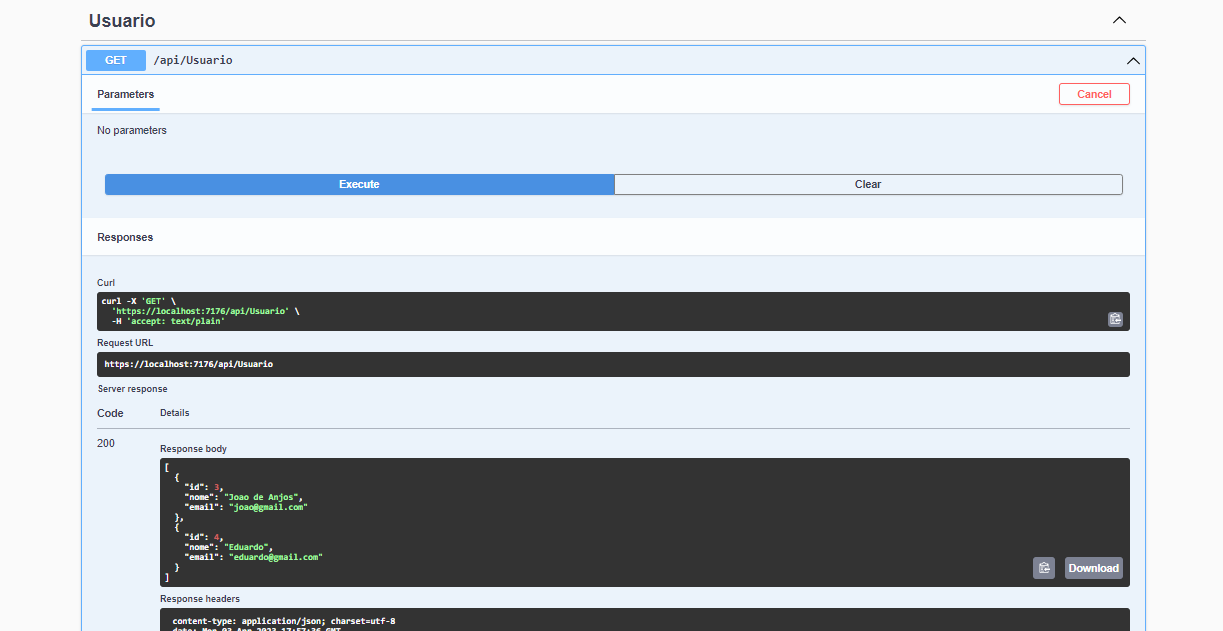1223x631 pixels.
Task: Select the Server response label
Action: coord(133,388)
